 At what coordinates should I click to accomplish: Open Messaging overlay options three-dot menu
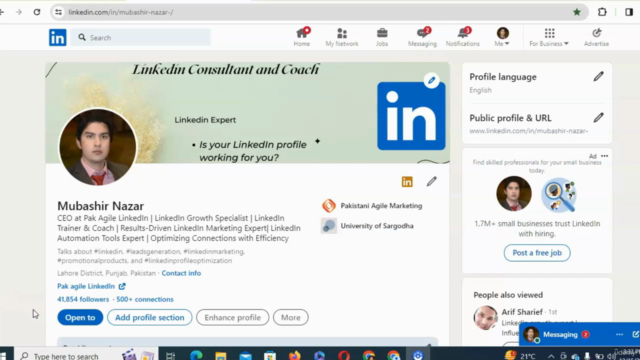tap(619, 334)
